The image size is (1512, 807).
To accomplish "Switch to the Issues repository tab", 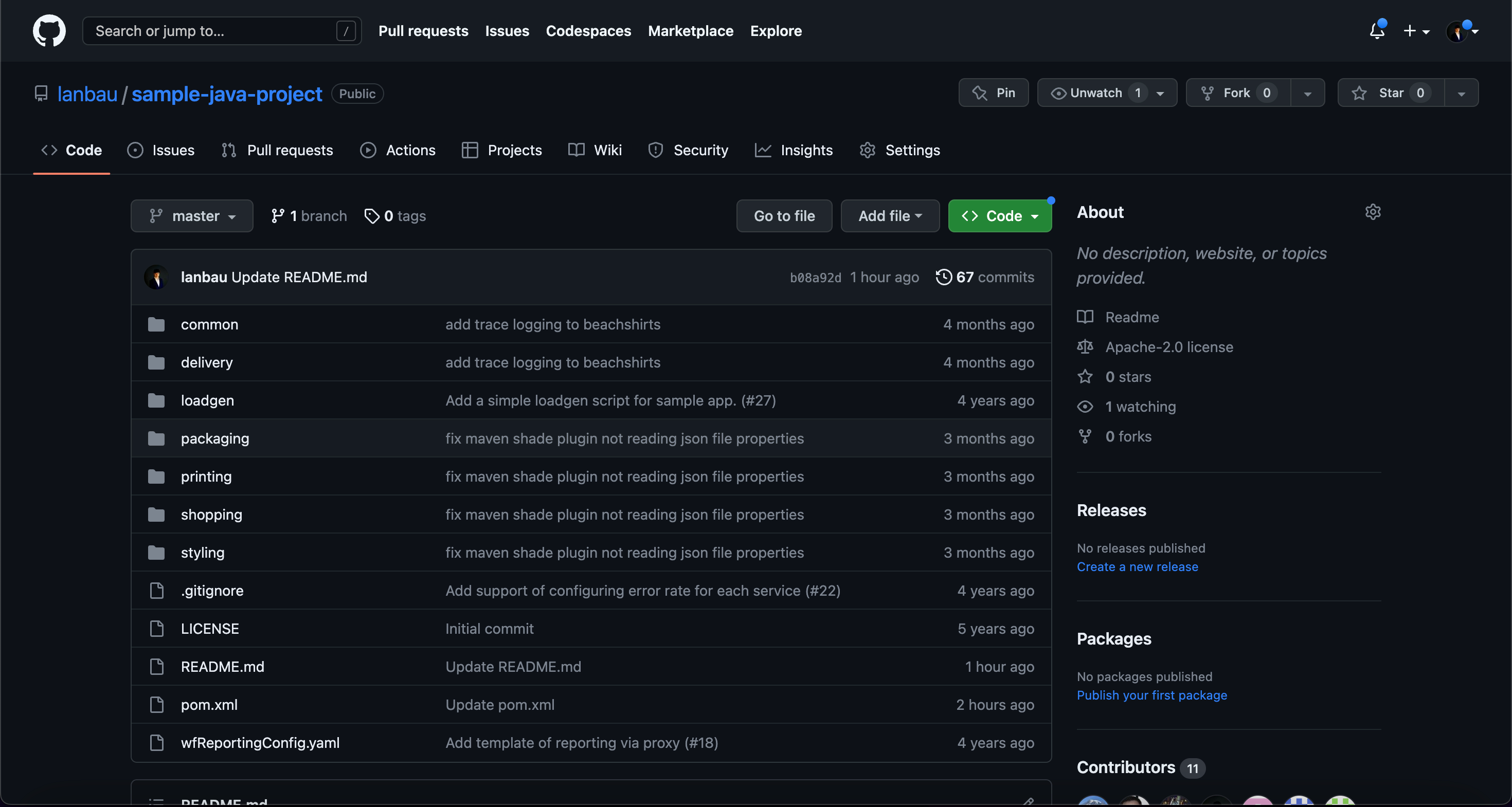I will 161,150.
